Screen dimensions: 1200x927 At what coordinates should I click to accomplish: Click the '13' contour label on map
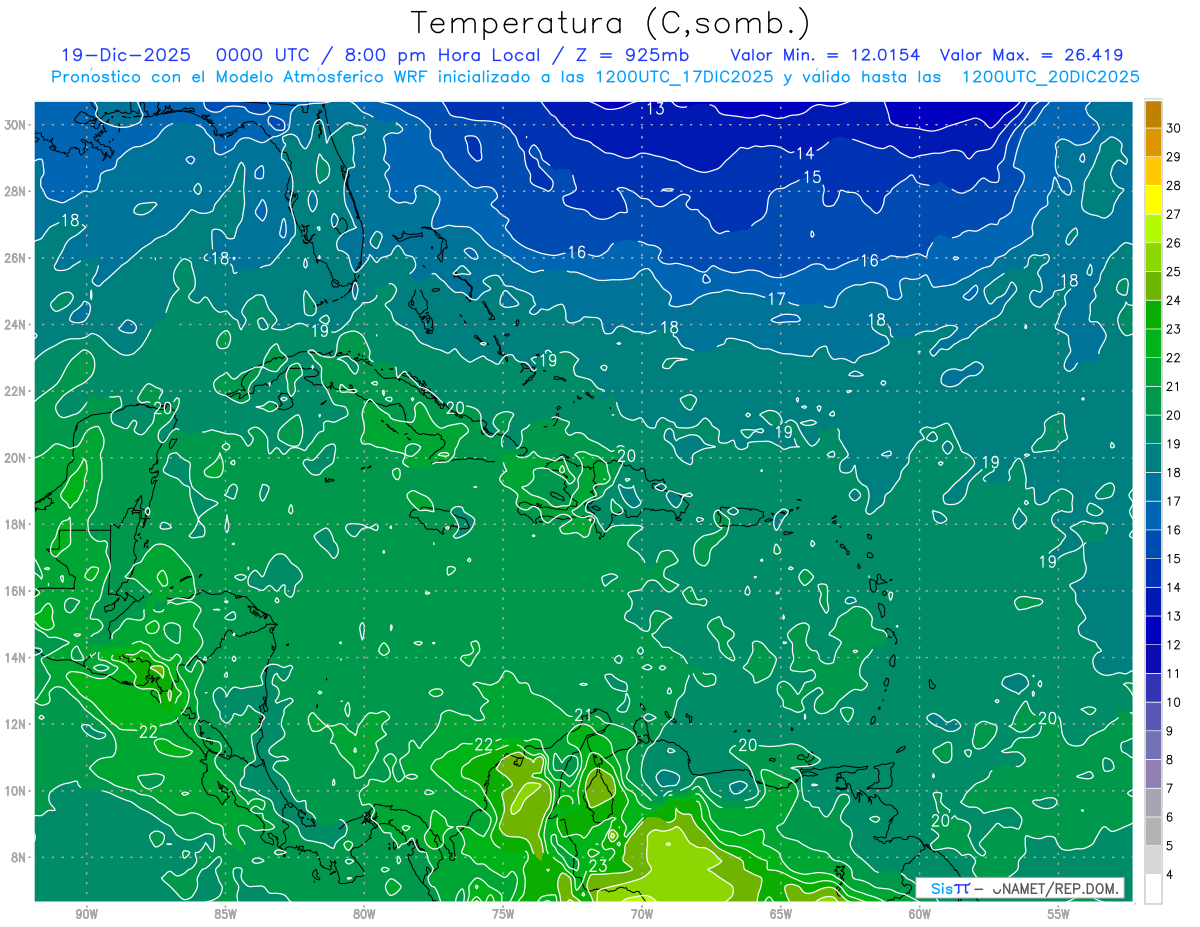[655, 109]
